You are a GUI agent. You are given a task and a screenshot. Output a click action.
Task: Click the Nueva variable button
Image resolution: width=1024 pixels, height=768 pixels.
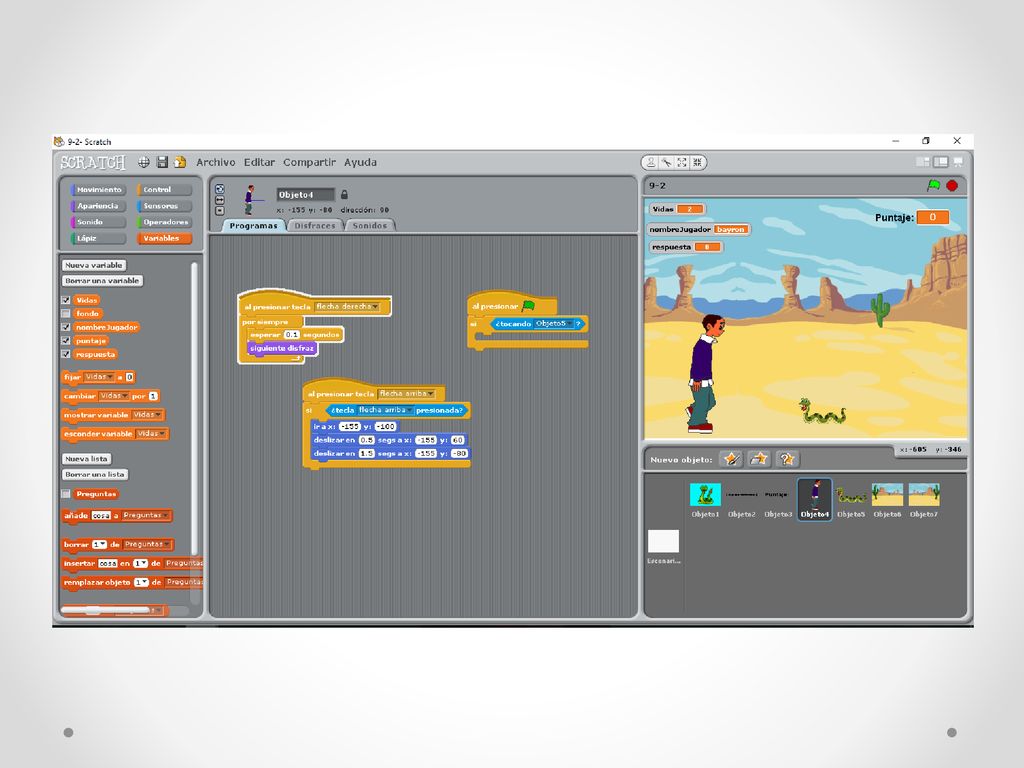(93, 265)
